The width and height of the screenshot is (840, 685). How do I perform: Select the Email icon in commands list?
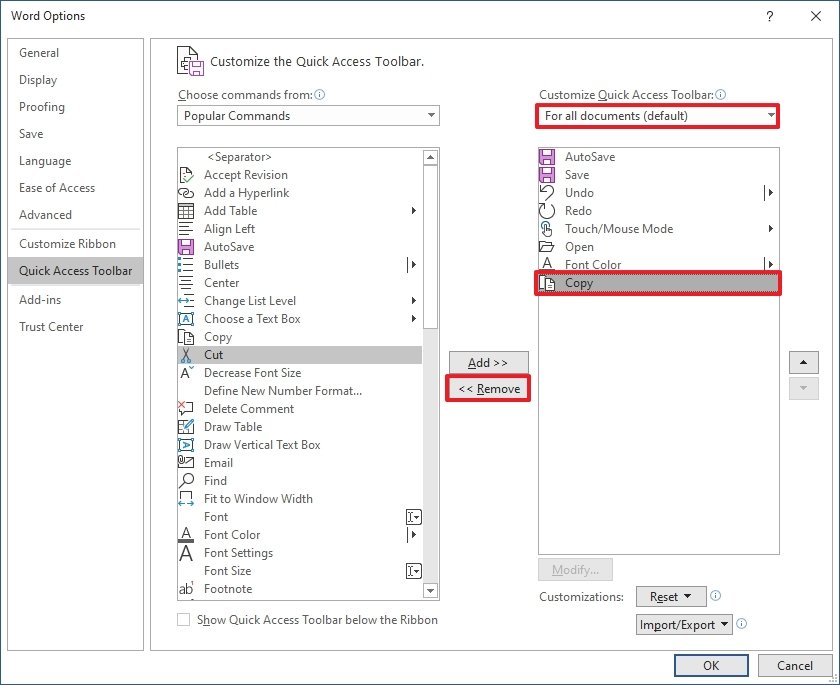186,461
